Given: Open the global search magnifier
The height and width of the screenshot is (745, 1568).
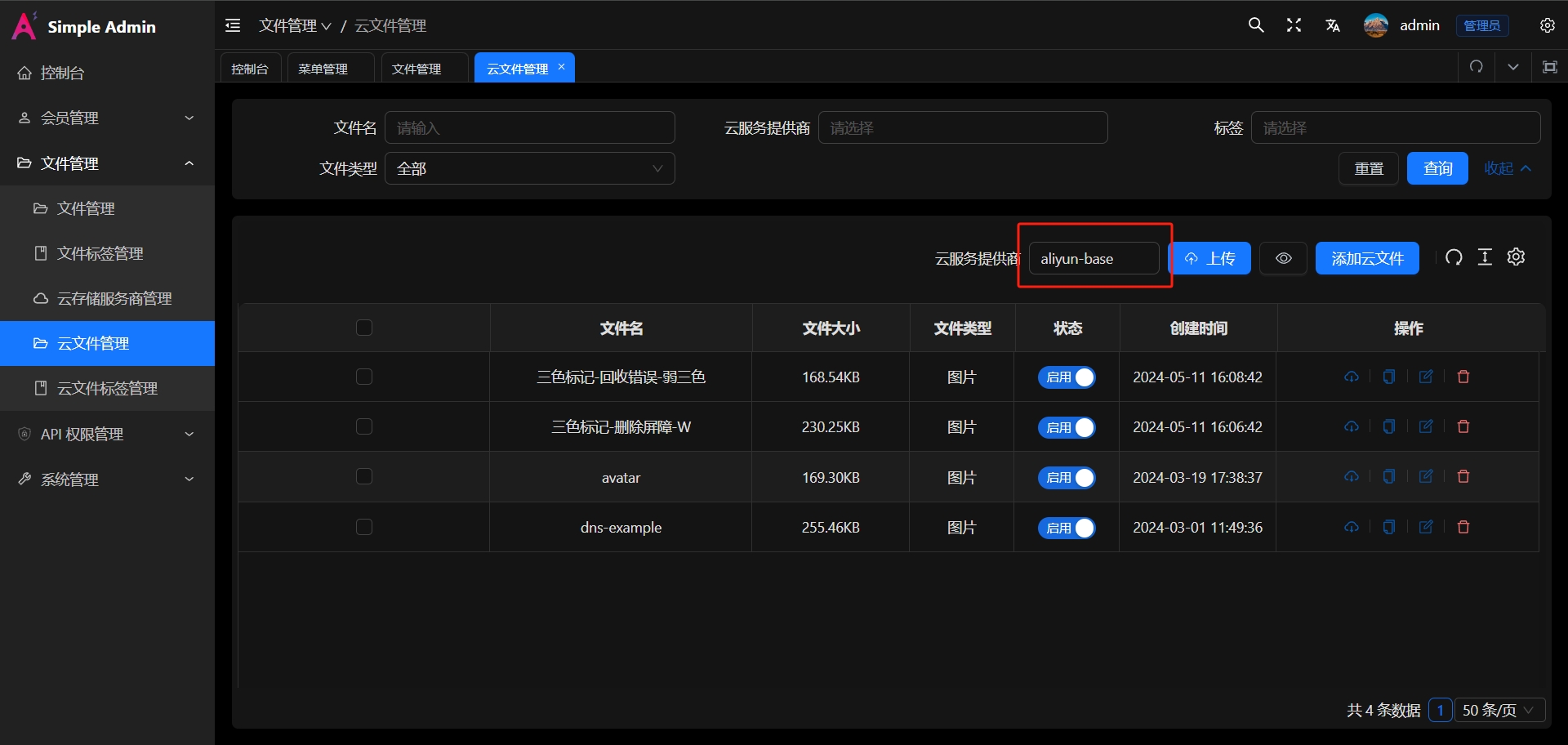Looking at the screenshot, I should click(x=1255, y=25).
